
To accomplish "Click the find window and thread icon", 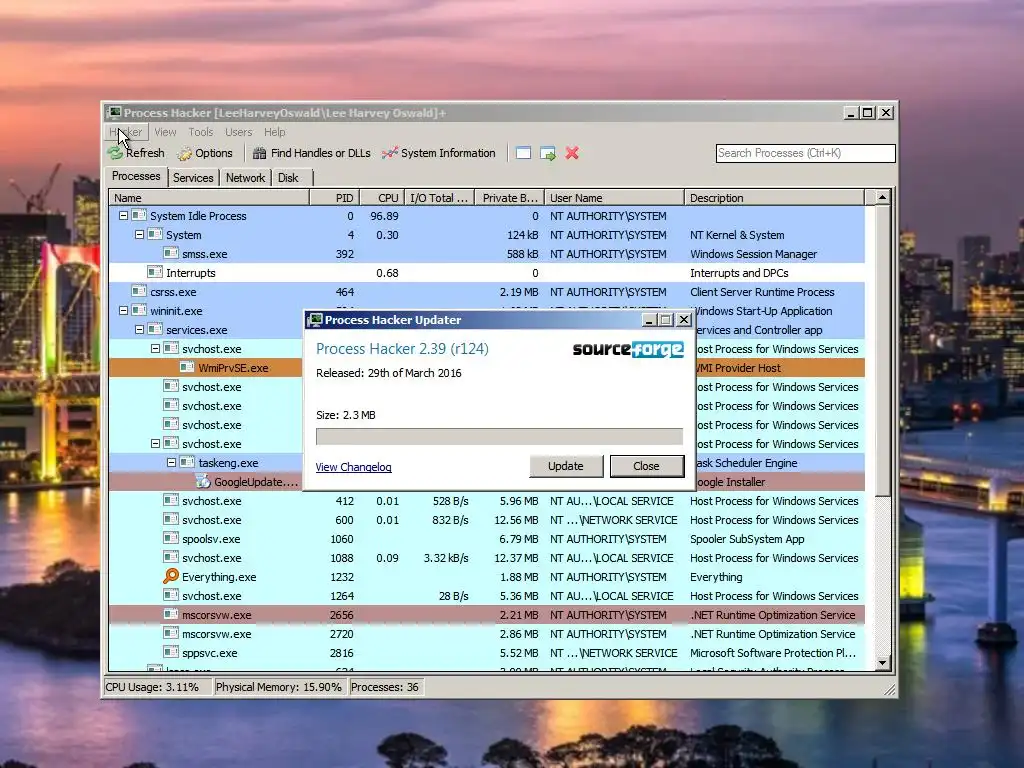I will (x=548, y=153).
